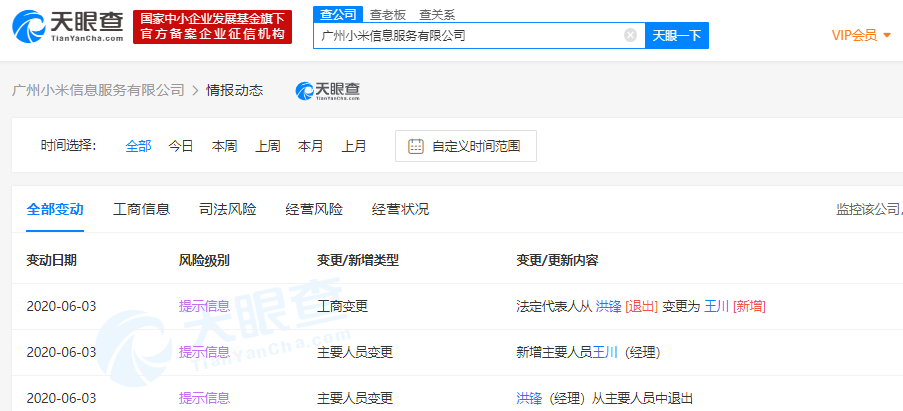This screenshot has width=903, height=411.
Task: Click 变更/新增类型 column header
Action: (358, 260)
